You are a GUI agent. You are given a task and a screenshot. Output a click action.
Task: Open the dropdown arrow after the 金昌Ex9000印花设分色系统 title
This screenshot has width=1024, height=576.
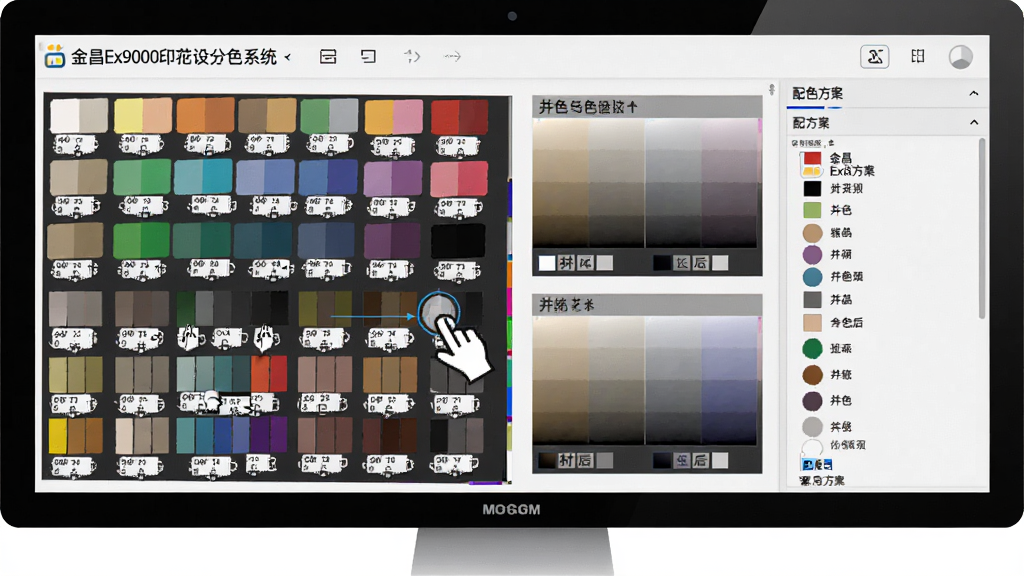tap(287, 57)
